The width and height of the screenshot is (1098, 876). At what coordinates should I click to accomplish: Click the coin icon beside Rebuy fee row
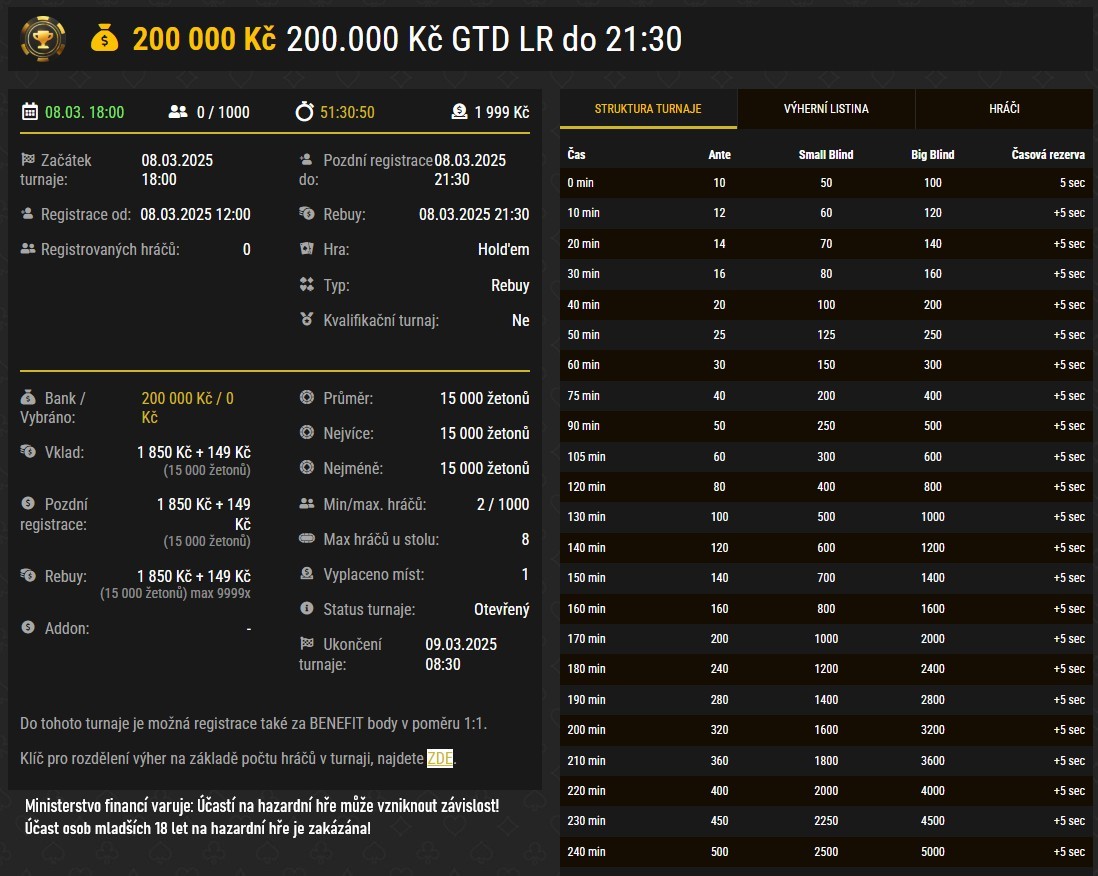[x=28, y=575]
